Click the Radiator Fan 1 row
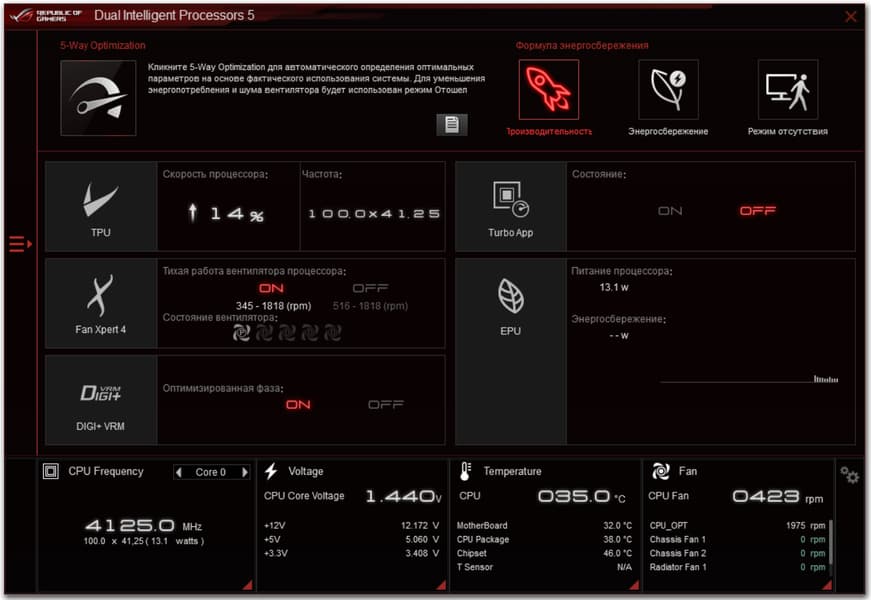The image size is (871, 600). pyautogui.click(x=737, y=567)
